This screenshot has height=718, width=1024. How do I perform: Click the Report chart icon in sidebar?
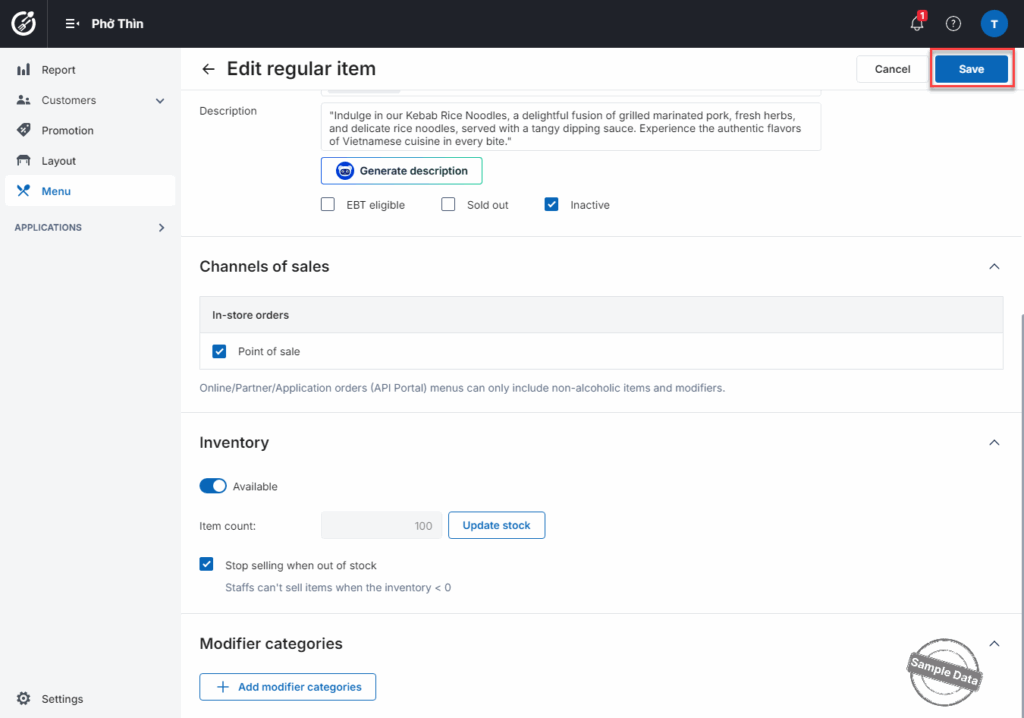[24, 70]
